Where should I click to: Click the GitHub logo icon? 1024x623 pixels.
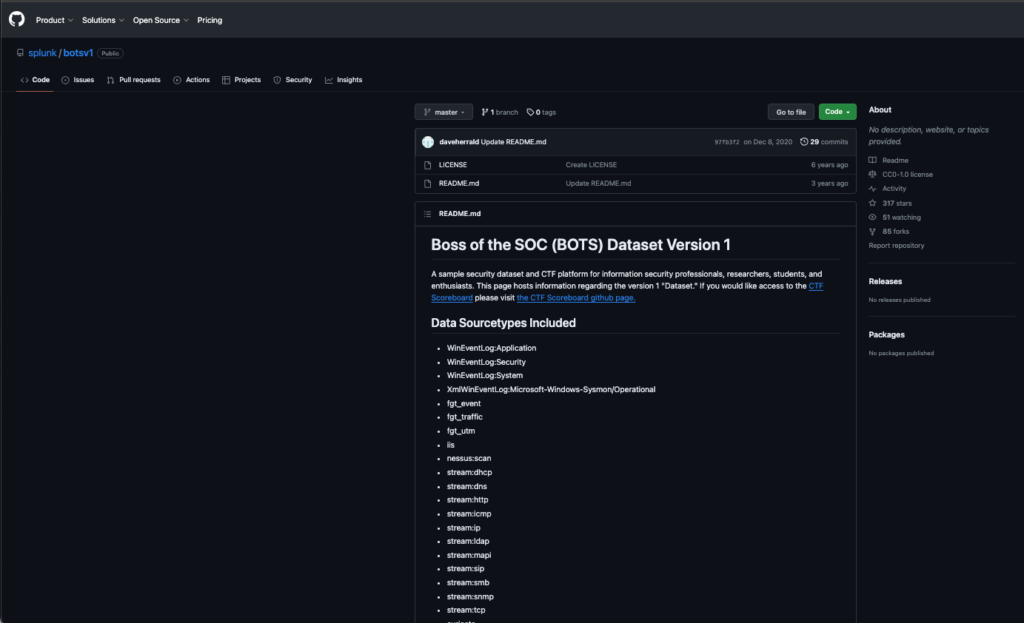(x=16, y=20)
